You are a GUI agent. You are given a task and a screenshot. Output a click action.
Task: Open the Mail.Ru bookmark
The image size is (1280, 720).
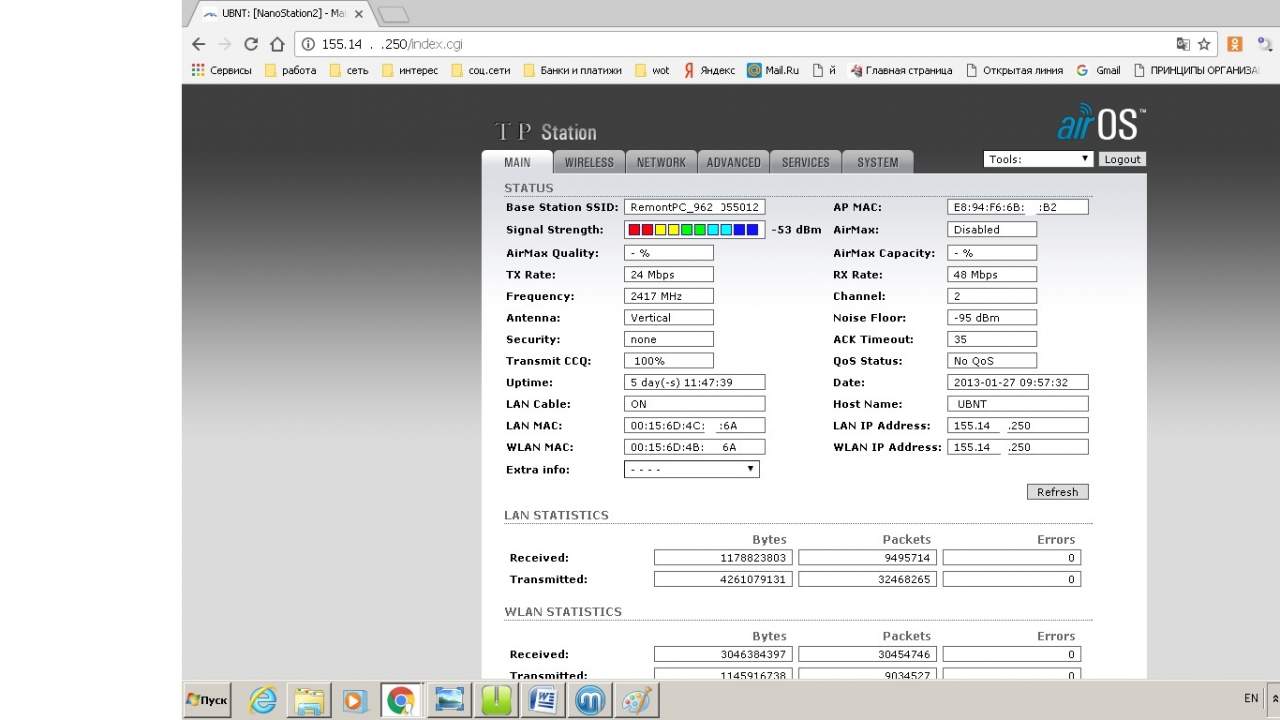coord(773,70)
